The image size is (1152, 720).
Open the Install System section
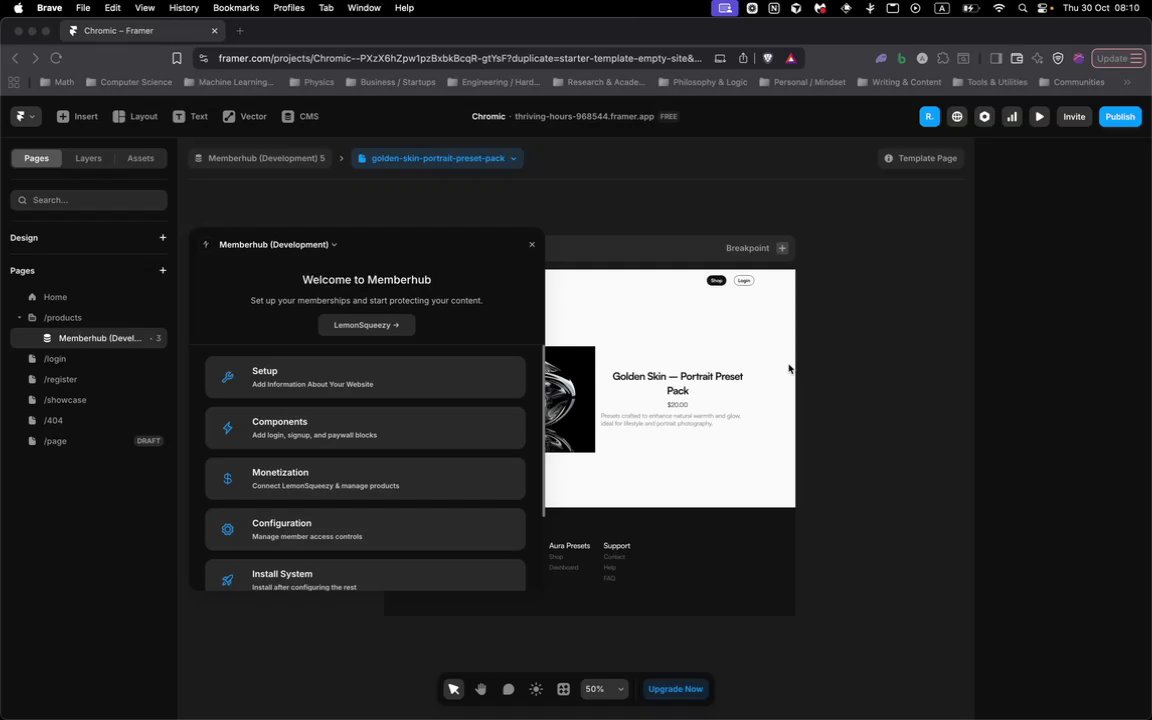click(365, 575)
